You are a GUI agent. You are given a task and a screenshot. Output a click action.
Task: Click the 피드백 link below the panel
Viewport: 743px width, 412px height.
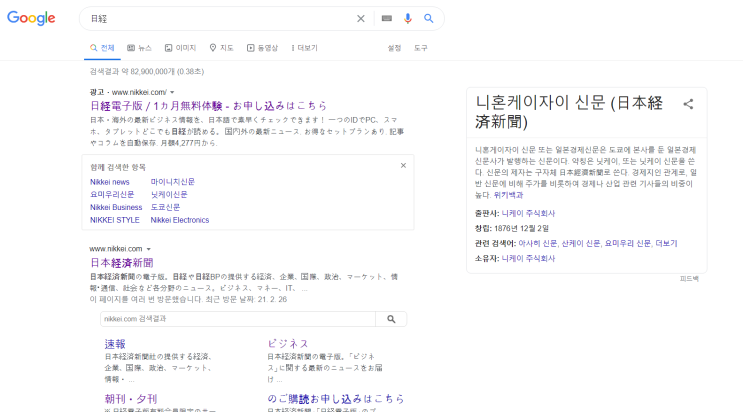tap(689, 279)
